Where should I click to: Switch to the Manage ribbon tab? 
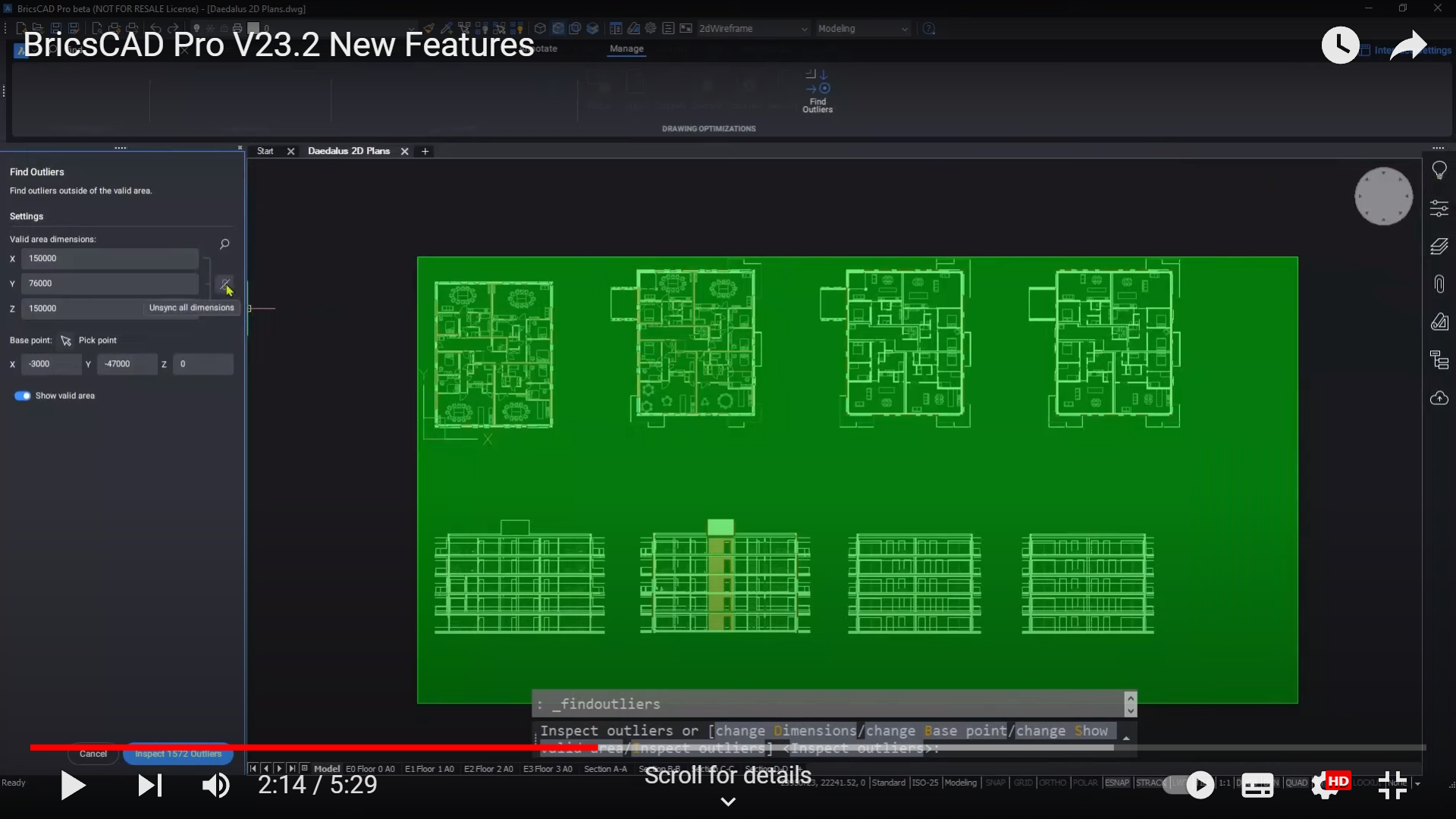tap(626, 49)
